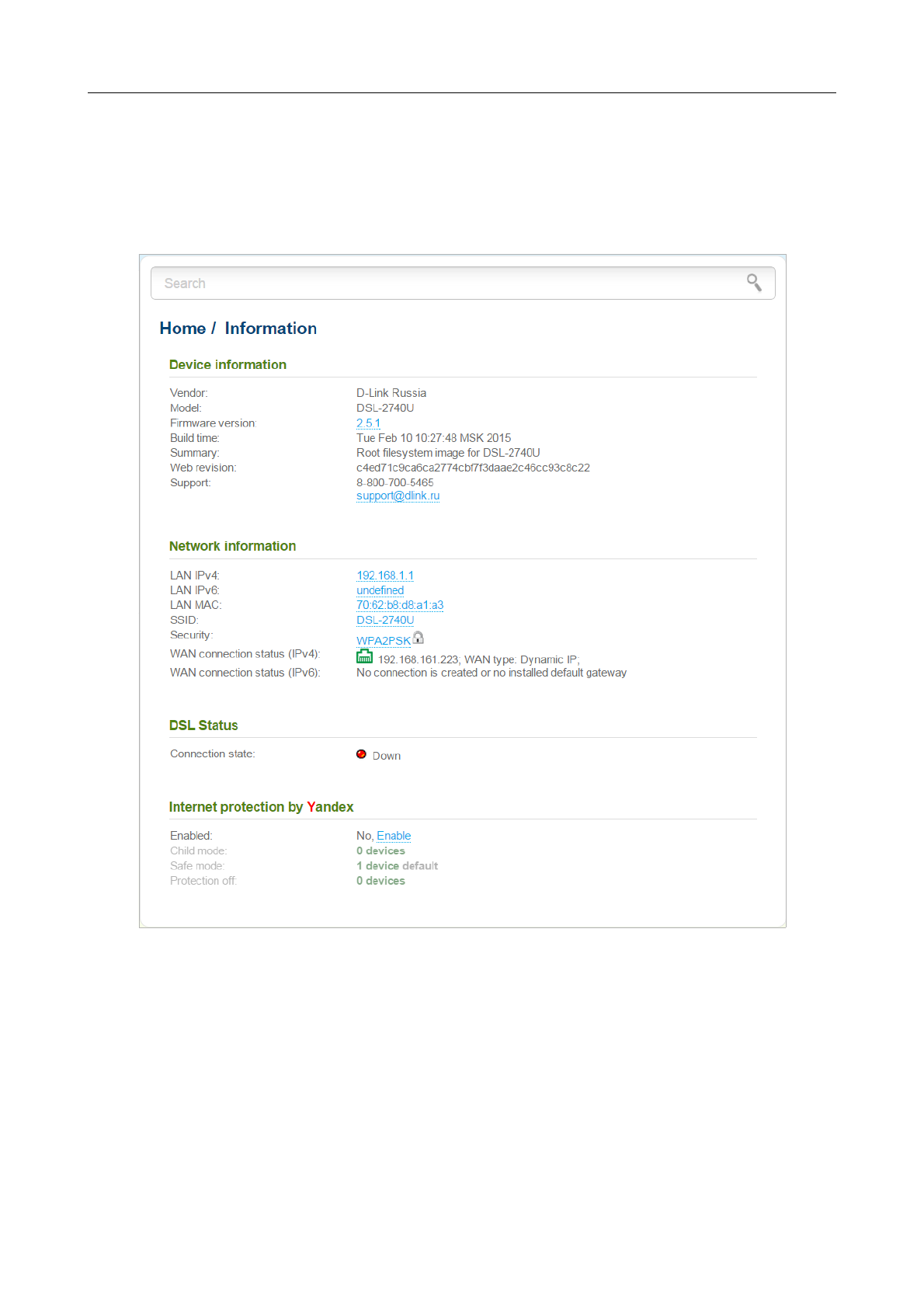Enable Yandex internet protection

[394, 836]
